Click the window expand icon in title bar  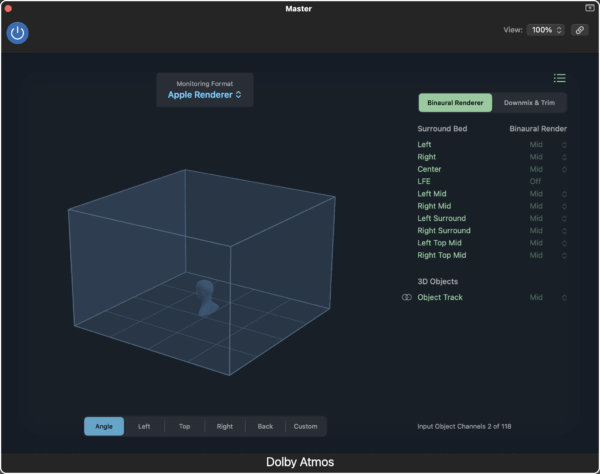click(590, 8)
